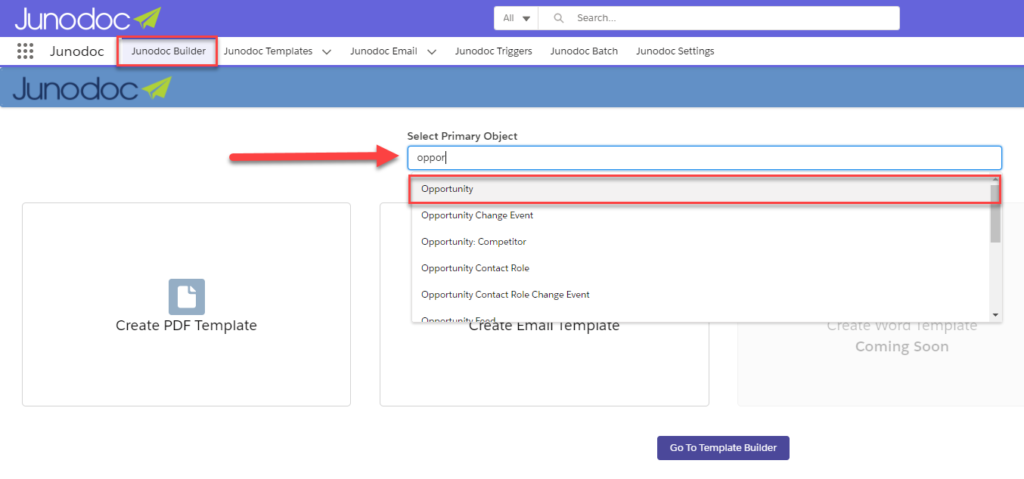Expand the Junodoc Email menu chevron
This screenshot has height=479, width=1024.
coord(432,52)
